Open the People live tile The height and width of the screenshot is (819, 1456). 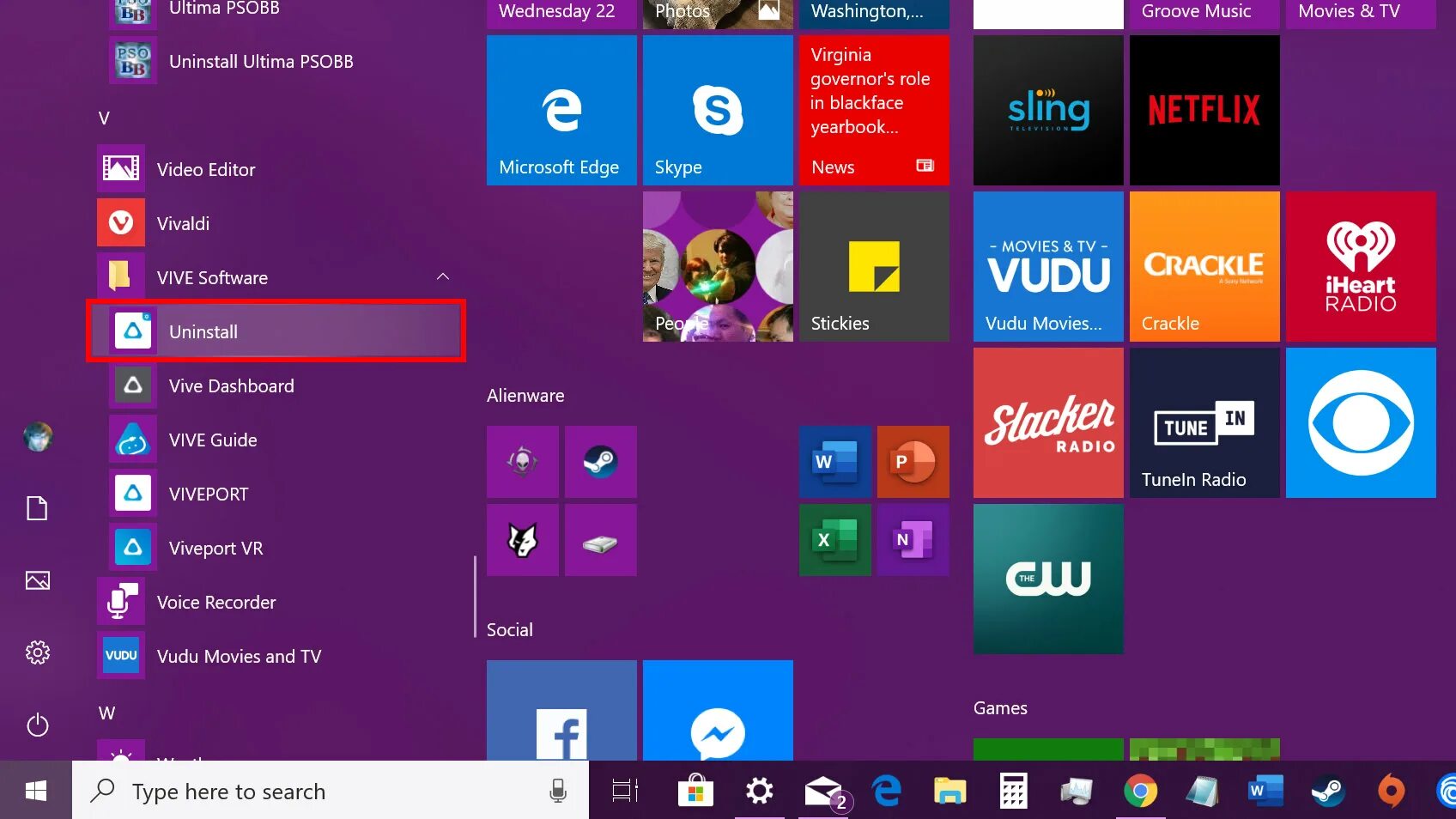pos(718,266)
